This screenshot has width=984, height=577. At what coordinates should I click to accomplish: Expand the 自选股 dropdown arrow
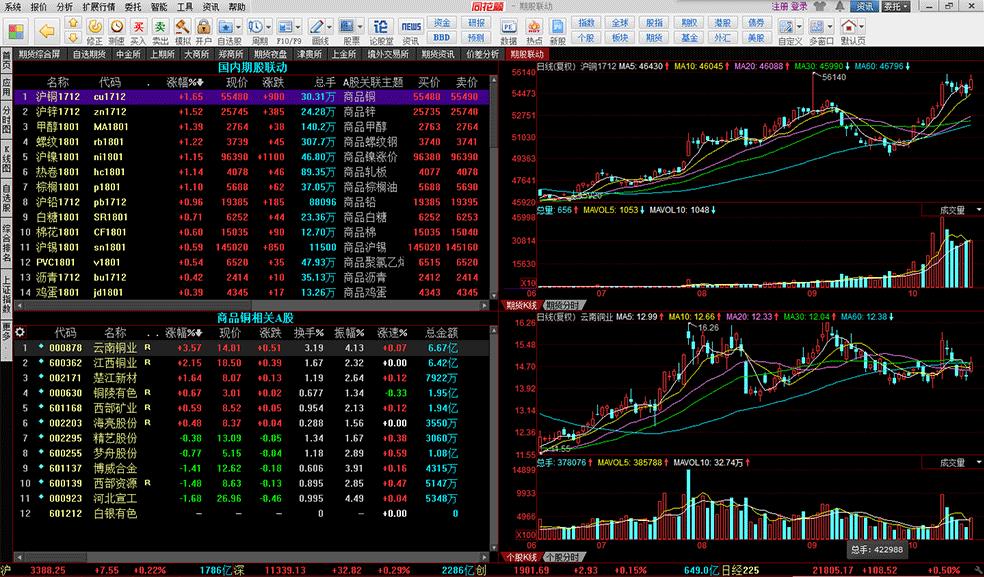coord(239,27)
